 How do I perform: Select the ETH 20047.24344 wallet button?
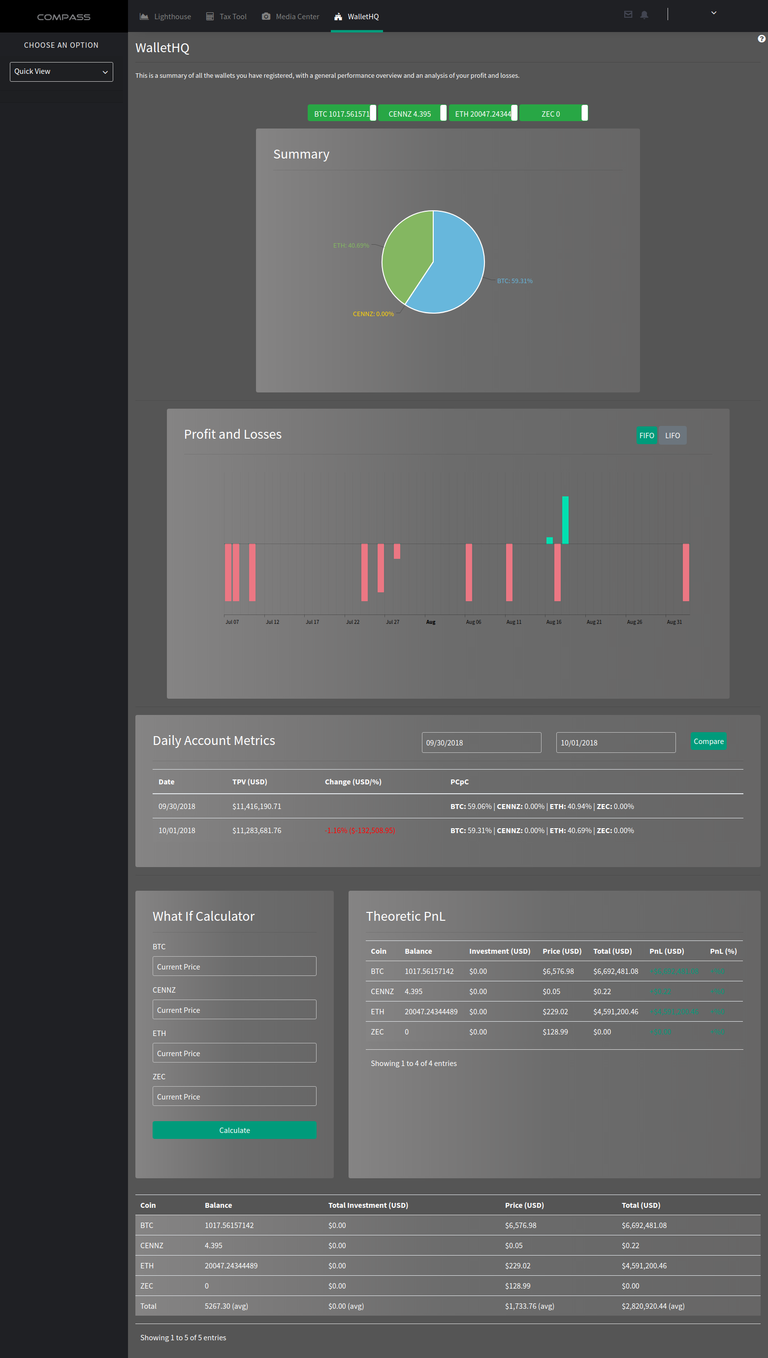[481, 113]
